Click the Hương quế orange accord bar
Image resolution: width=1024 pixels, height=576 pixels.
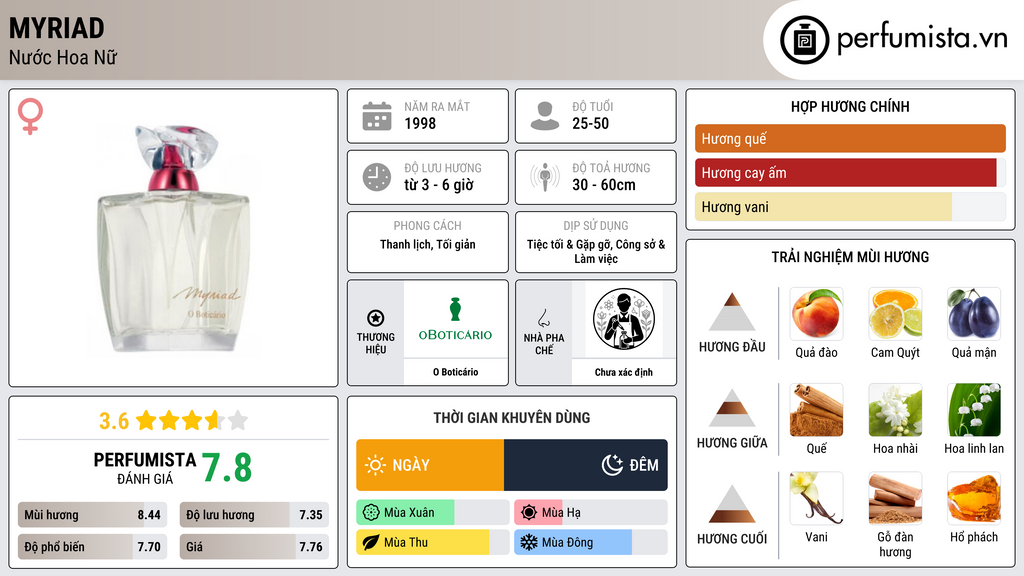point(850,138)
